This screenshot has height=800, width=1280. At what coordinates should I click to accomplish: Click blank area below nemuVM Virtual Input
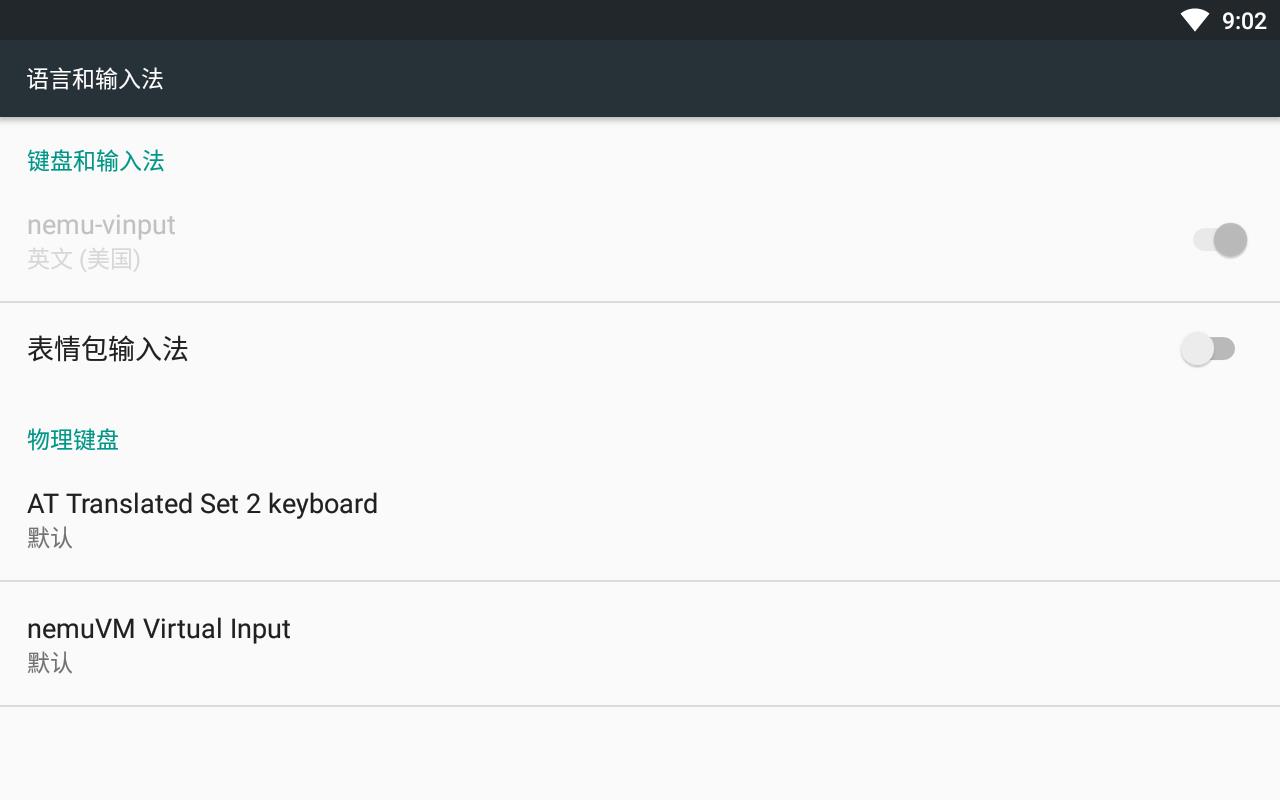pos(640,755)
